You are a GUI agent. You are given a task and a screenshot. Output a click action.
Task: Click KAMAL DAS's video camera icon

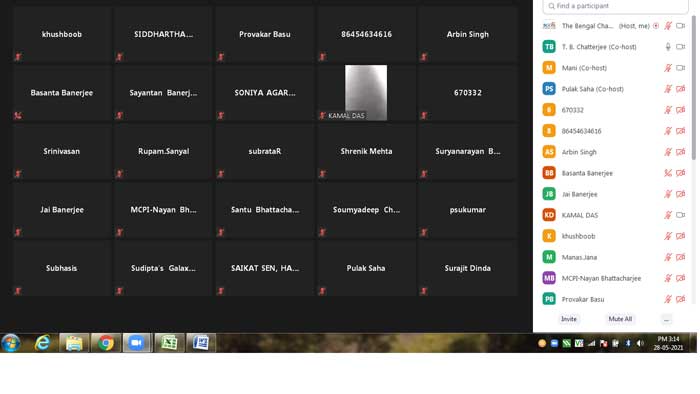(x=680, y=215)
